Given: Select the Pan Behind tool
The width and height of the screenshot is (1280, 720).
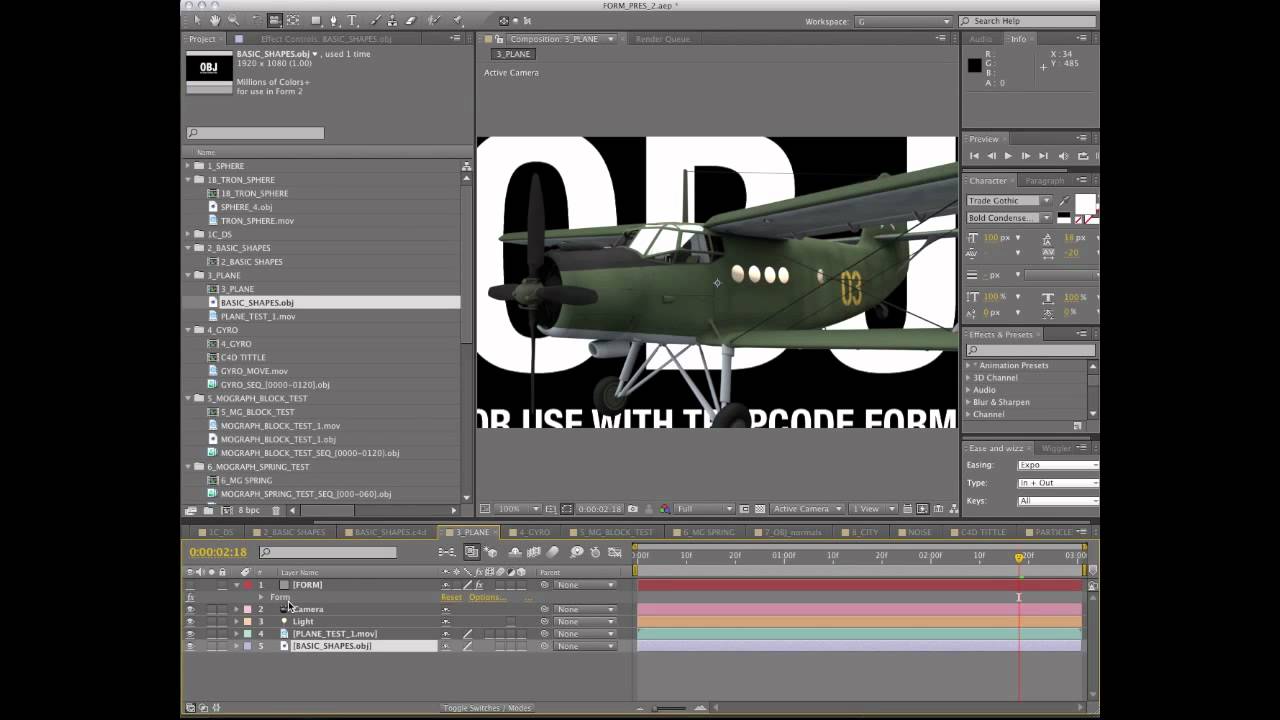Looking at the screenshot, I should [x=293, y=20].
